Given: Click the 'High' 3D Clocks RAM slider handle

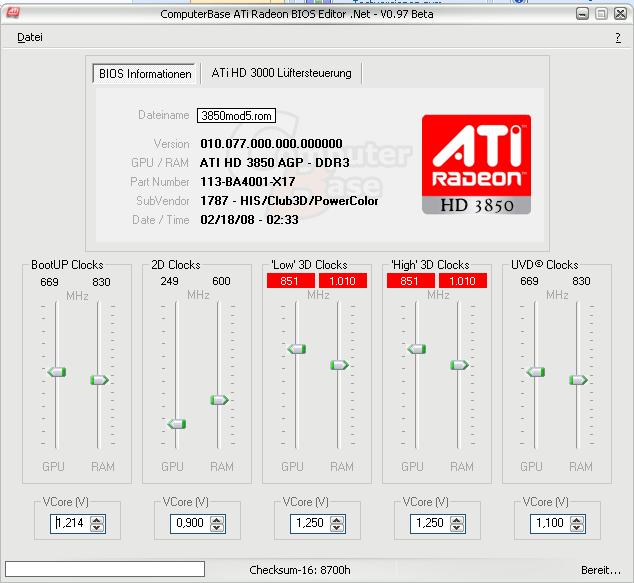Looking at the screenshot, I should 459,365.
